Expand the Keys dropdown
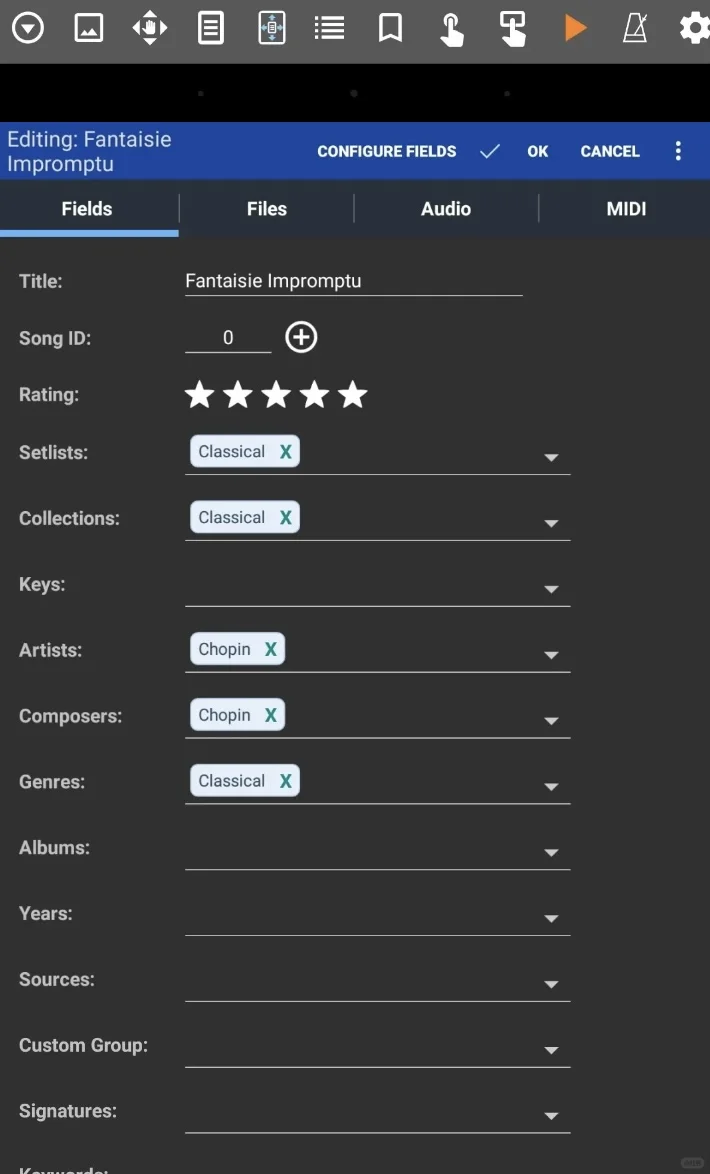The width and height of the screenshot is (710, 1174). (551, 590)
